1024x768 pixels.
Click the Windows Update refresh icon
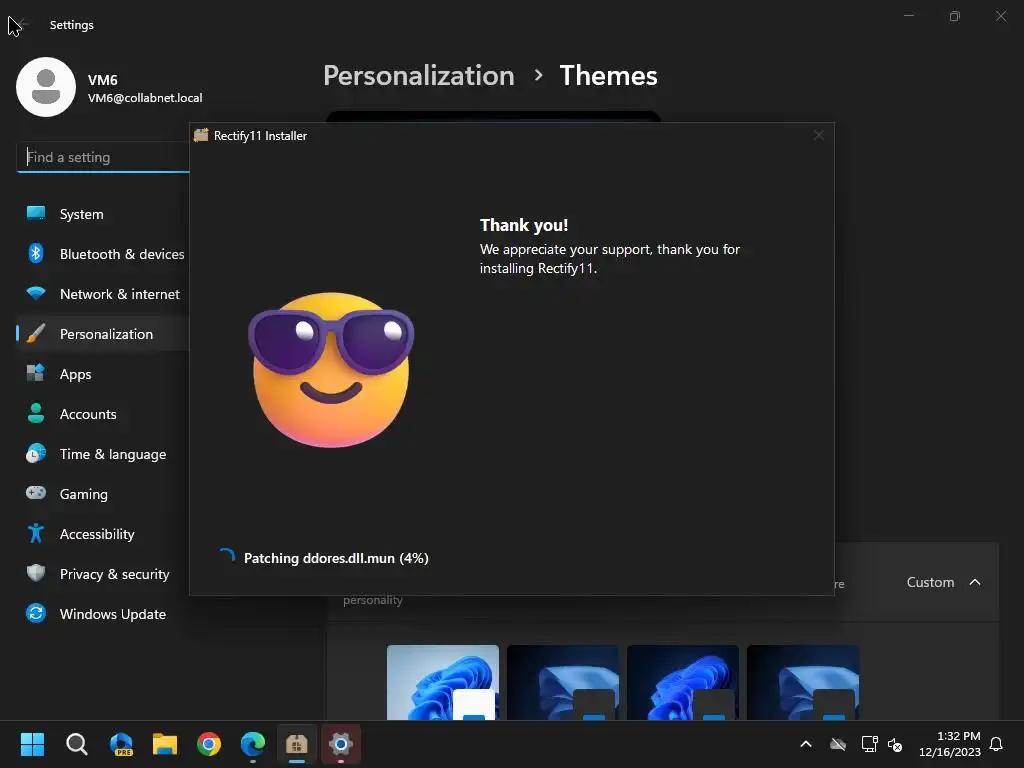(36, 613)
